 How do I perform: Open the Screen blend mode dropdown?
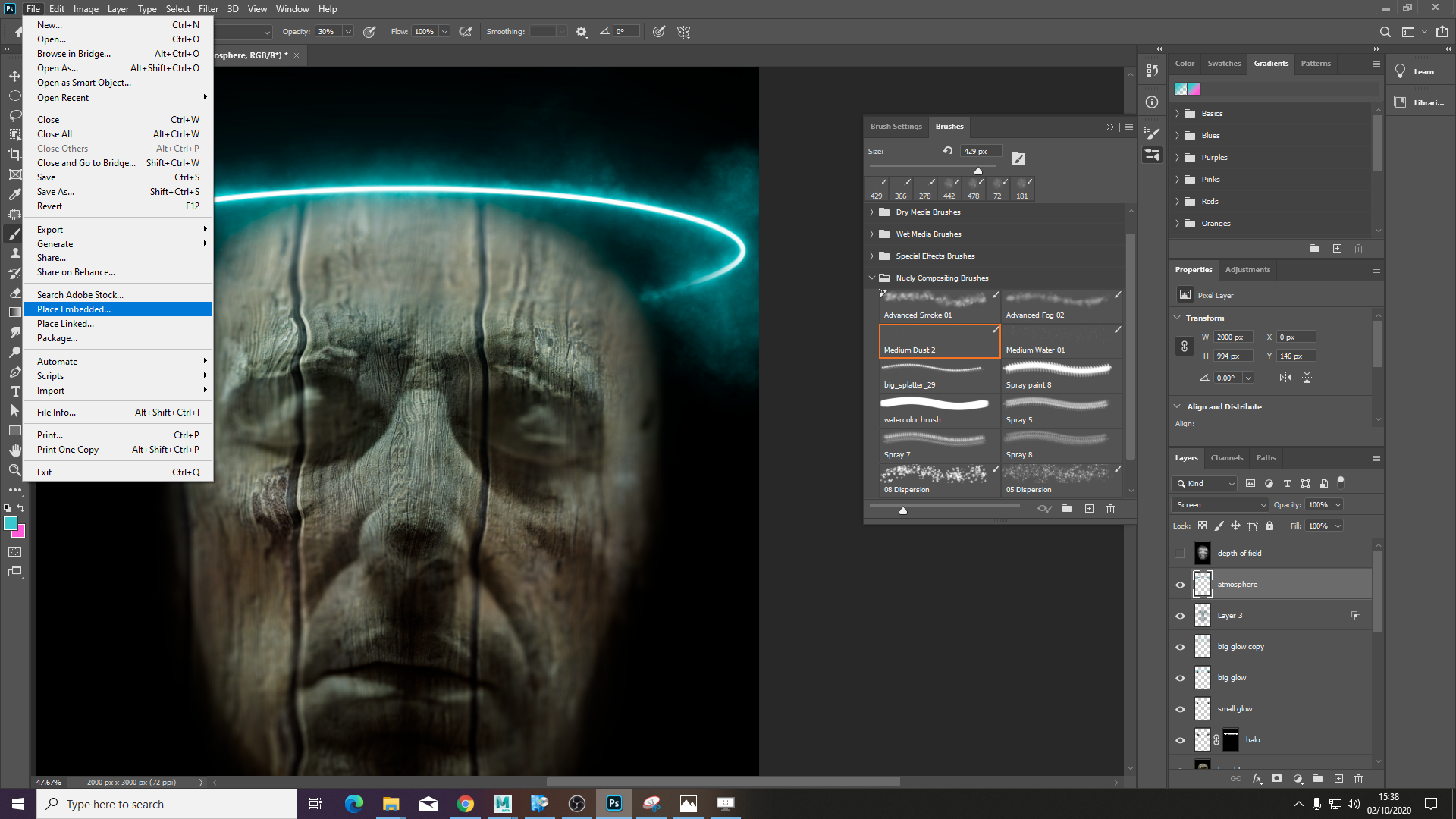pos(1220,505)
